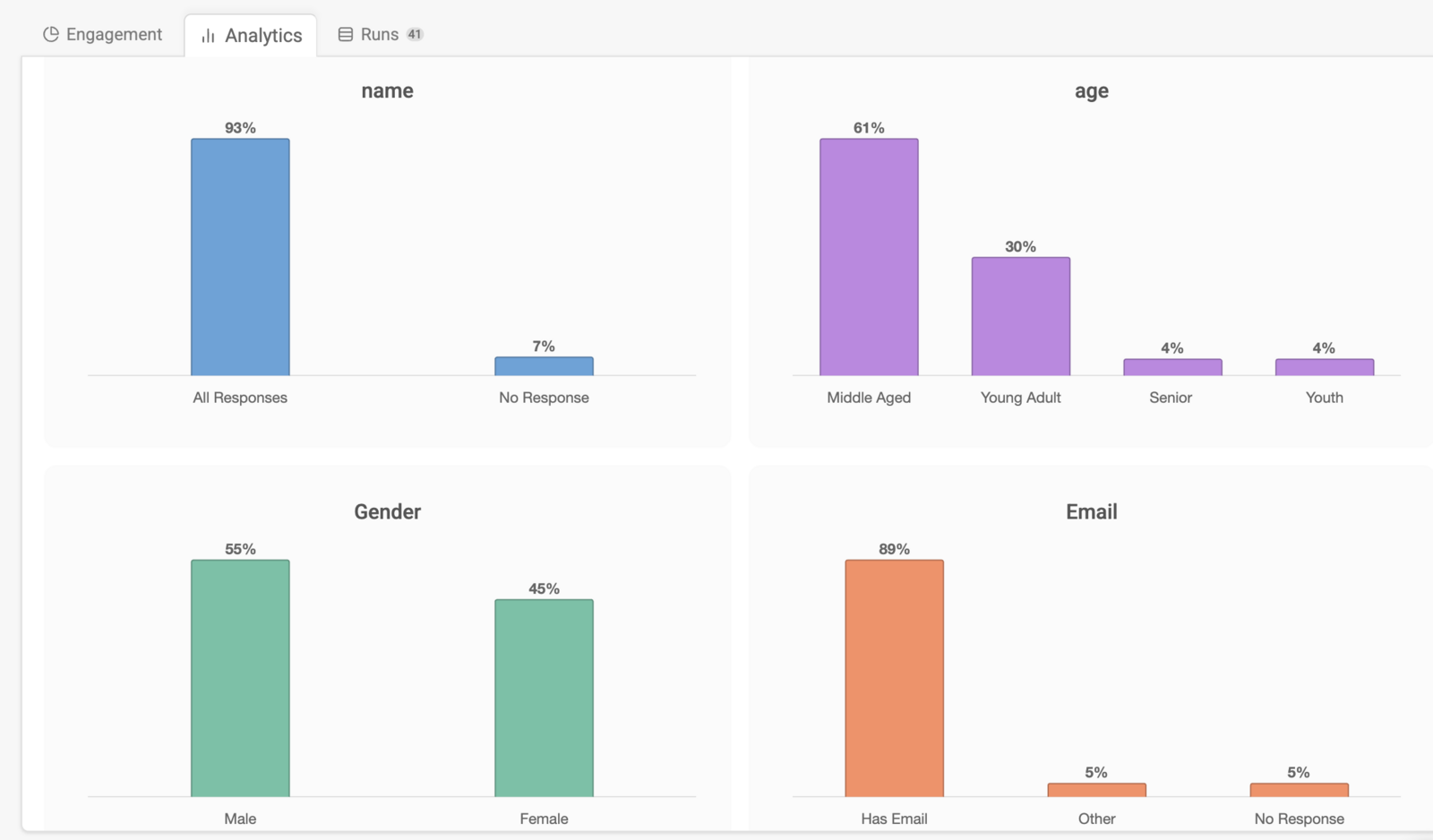
Task: Click the 'Middle Aged' axis label
Action: (869, 398)
